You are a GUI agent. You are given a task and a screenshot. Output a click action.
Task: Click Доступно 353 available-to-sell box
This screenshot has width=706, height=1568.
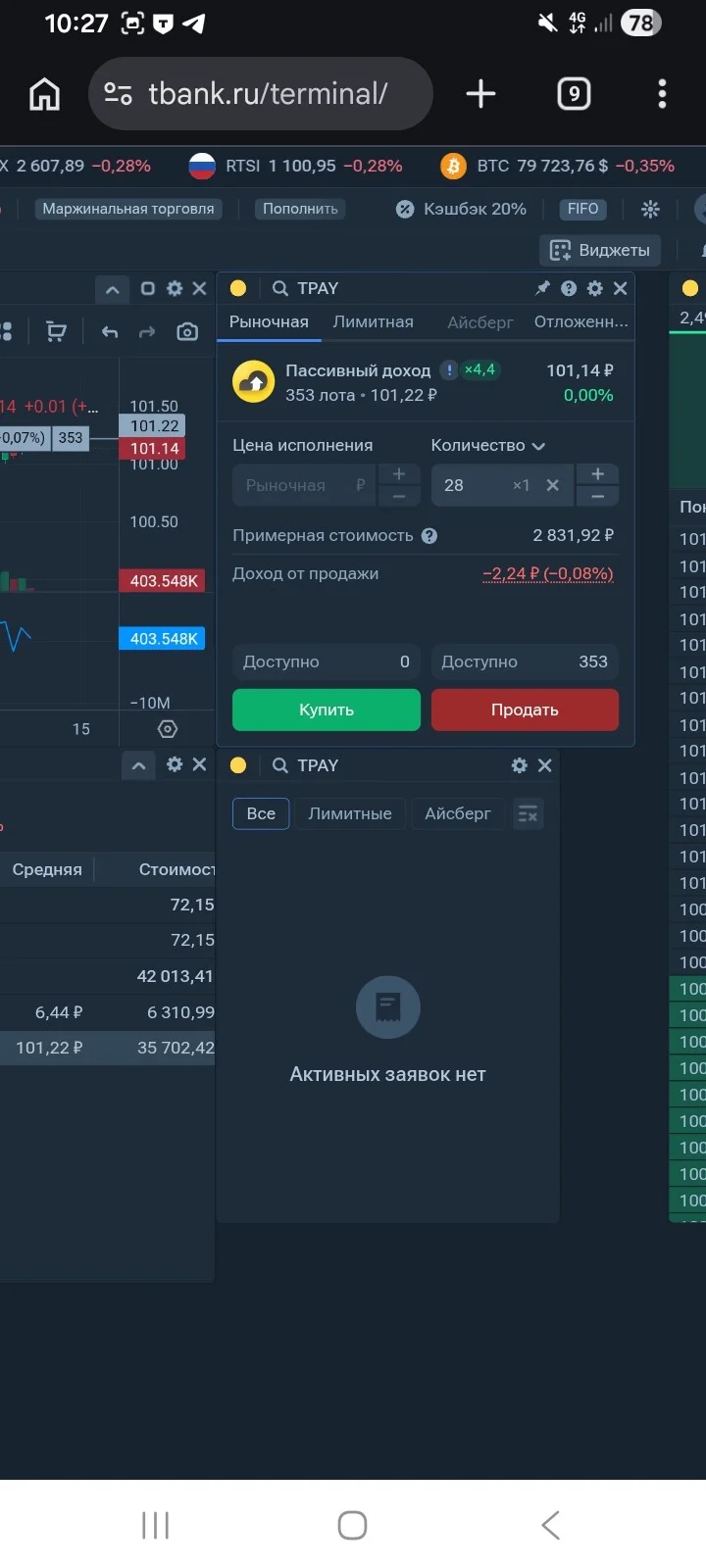[525, 661]
